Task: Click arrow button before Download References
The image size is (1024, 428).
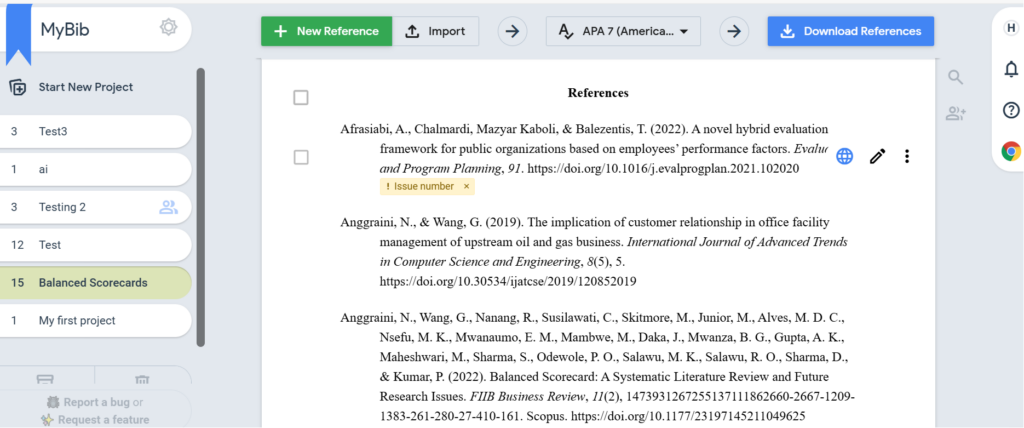Action: pyautogui.click(x=735, y=31)
